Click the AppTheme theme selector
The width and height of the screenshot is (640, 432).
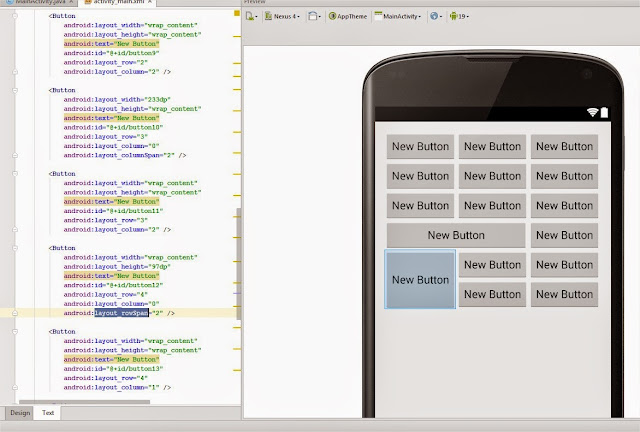pyautogui.click(x=348, y=16)
